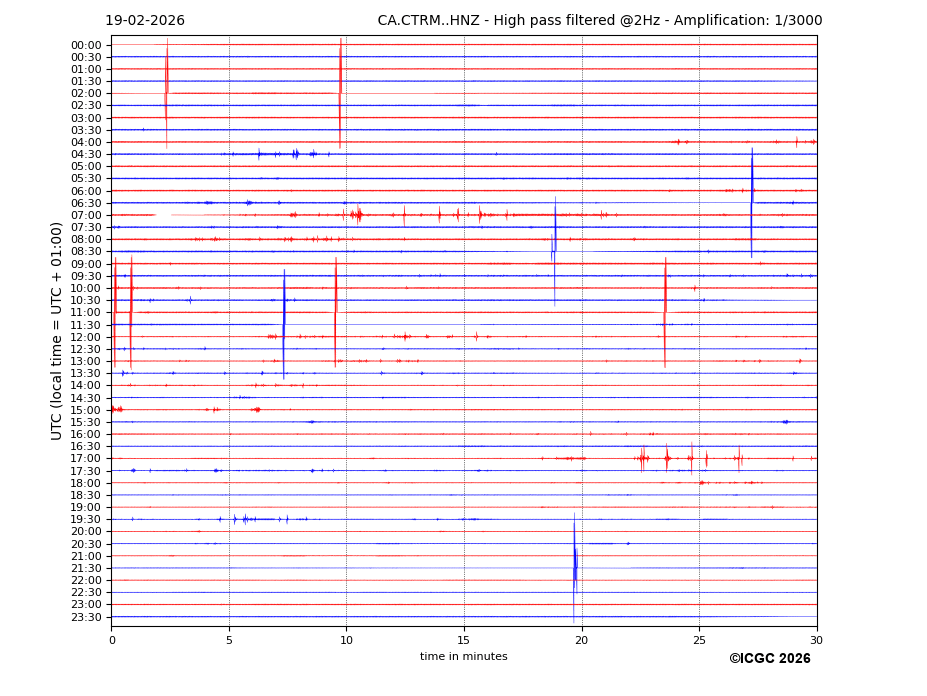
Task: Select the 12:00 time row label
Action: coord(86,337)
